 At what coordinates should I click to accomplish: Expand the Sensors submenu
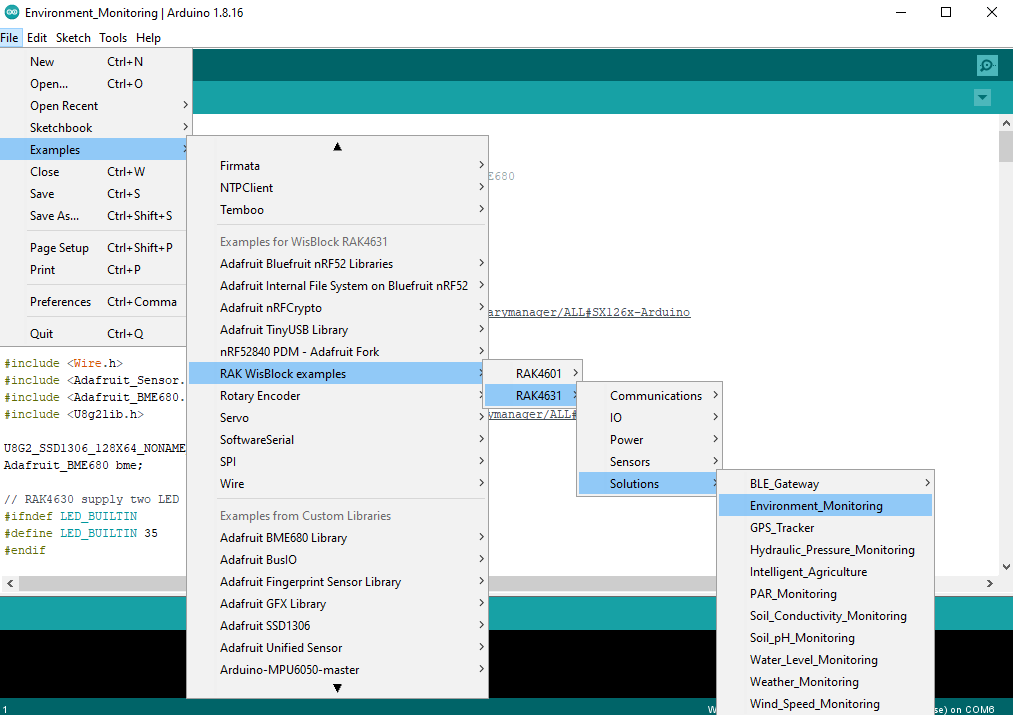630,462
